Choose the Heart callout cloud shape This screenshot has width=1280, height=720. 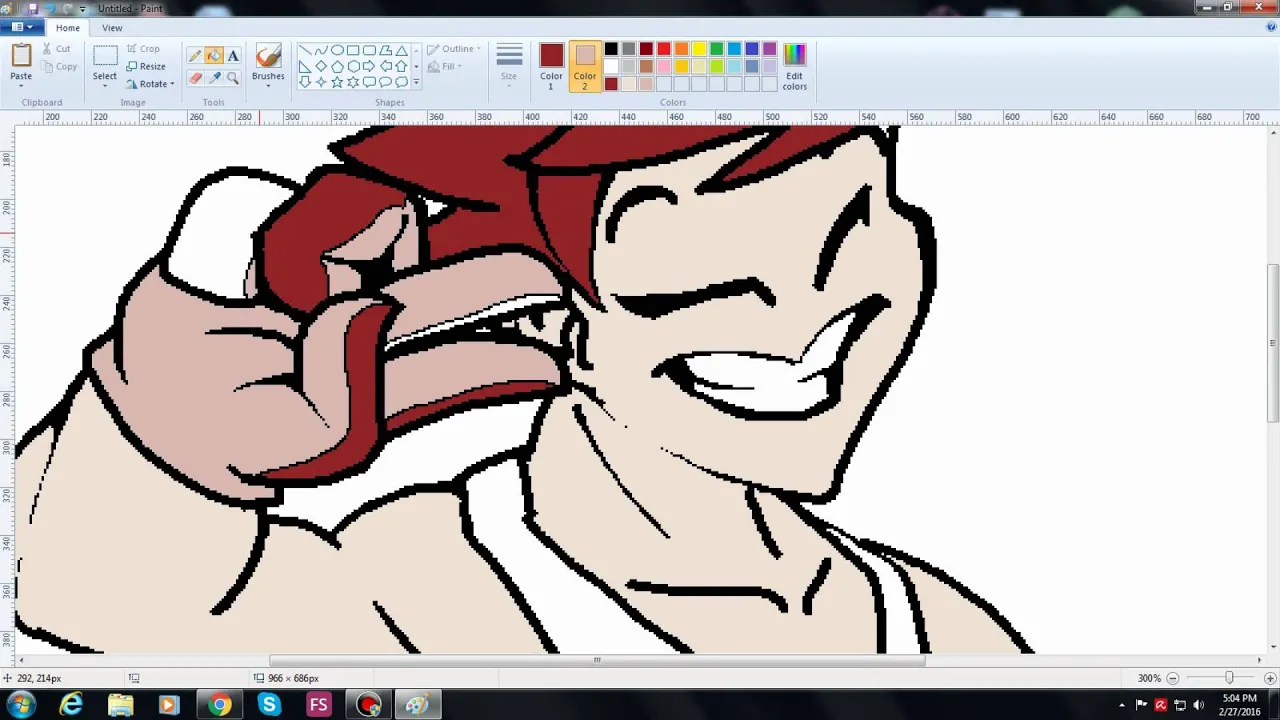(x=401, y=82)
